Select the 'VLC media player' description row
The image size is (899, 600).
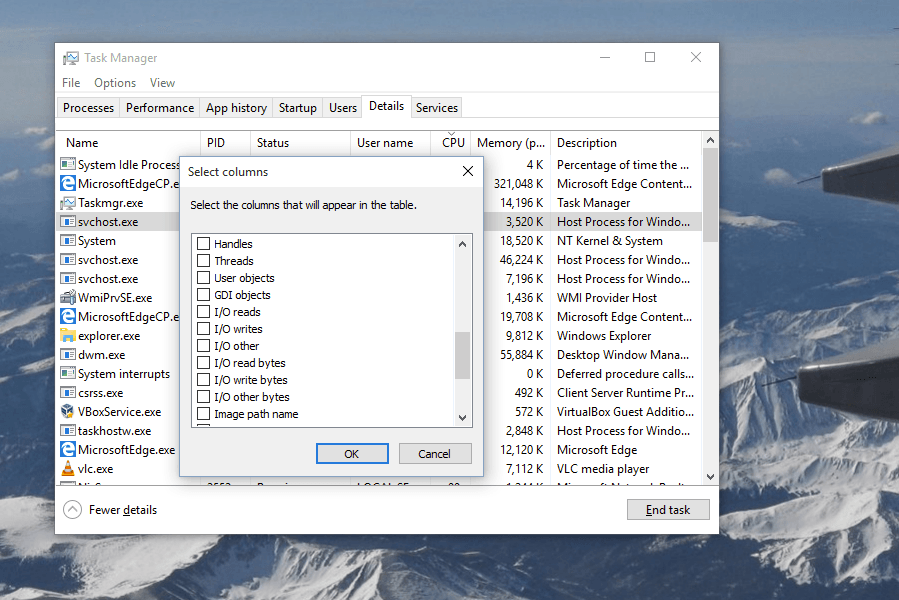(603, 469)
